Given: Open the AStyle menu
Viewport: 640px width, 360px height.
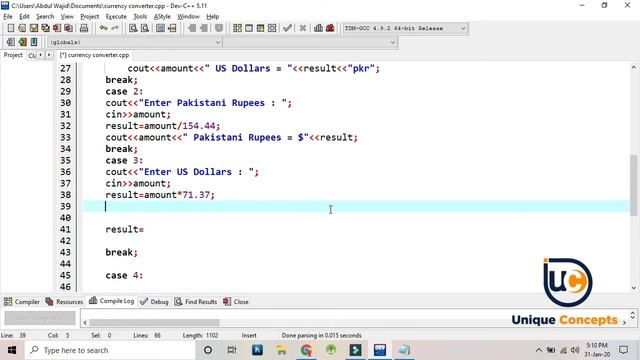Looking at the screenshot, I should coord(162,16).
